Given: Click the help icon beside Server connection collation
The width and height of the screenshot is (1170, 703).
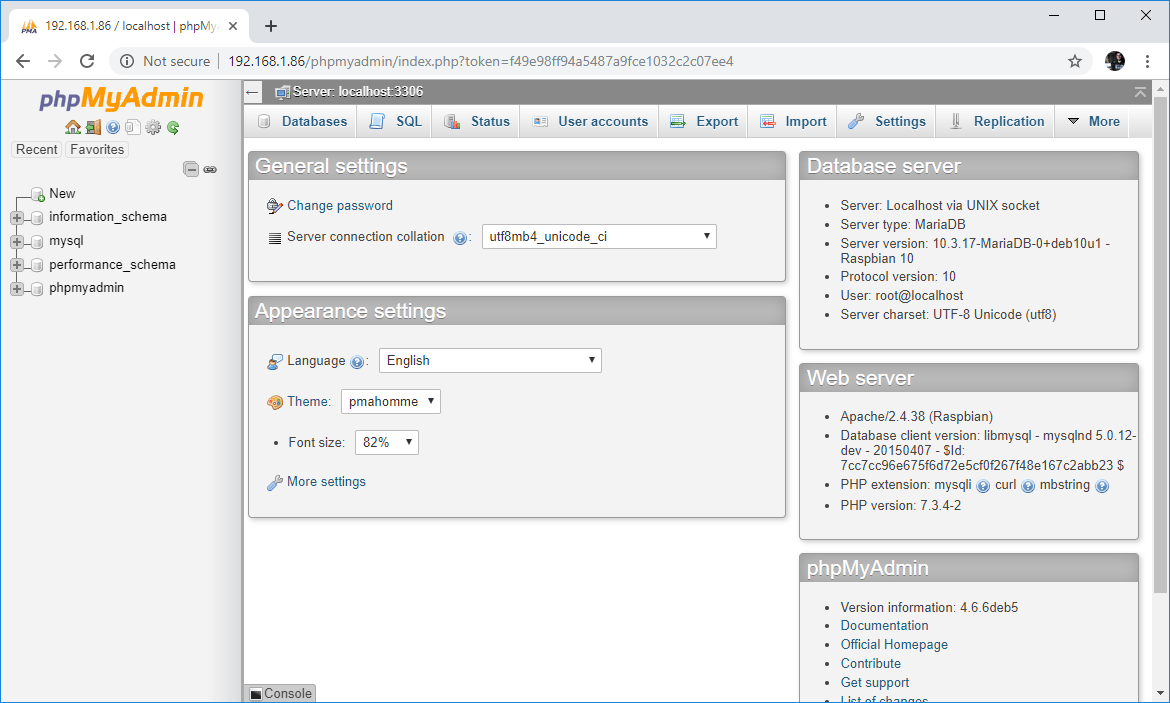Looking at the screenshot, I should pyautogui.click(x=460, y=237).
